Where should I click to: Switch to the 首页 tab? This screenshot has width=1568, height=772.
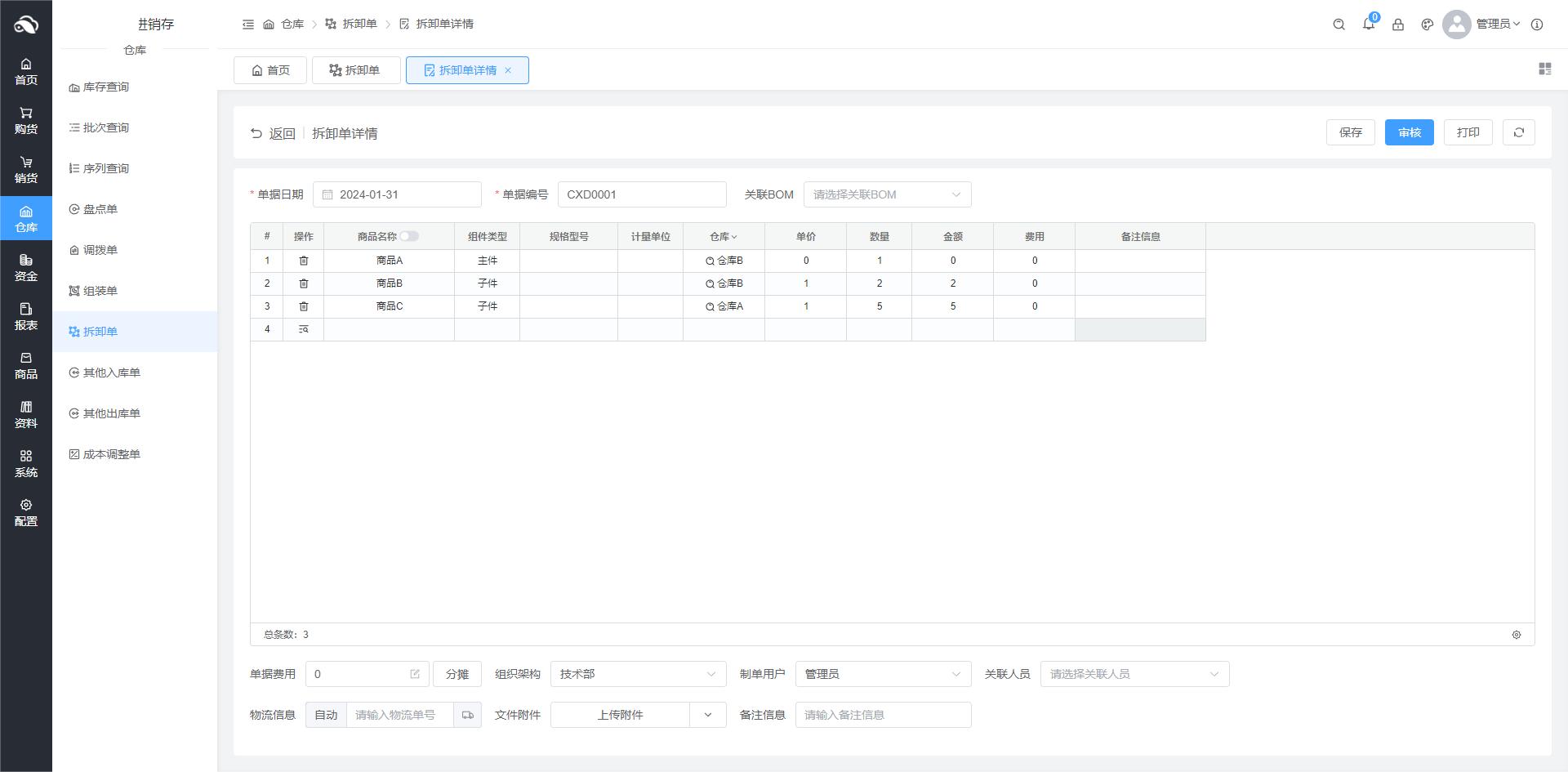point(270,70)
